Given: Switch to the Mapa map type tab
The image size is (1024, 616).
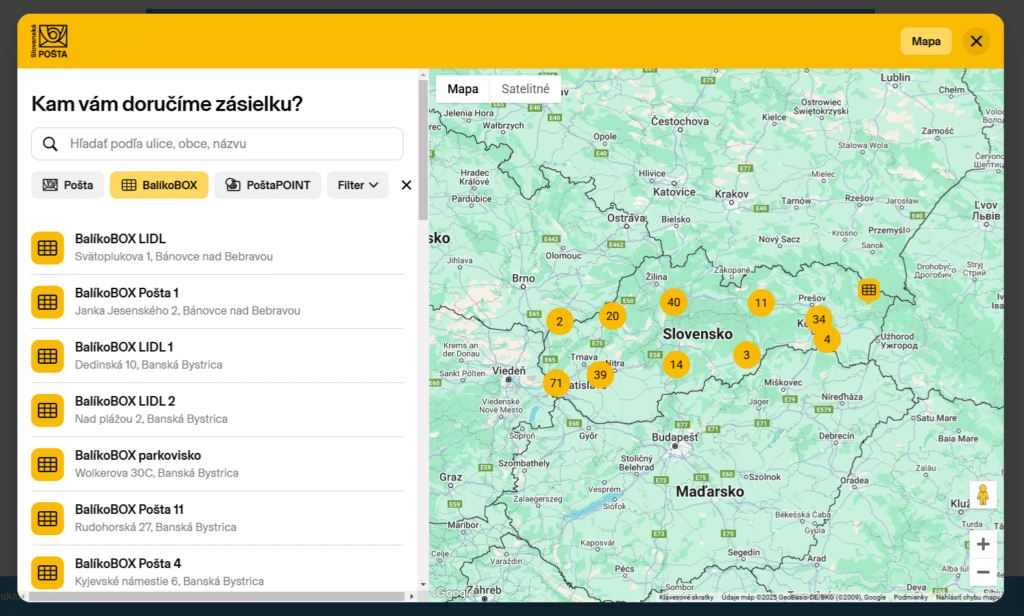Looking at the screenshot, I should pyautogui.click(x=462, y=89).
